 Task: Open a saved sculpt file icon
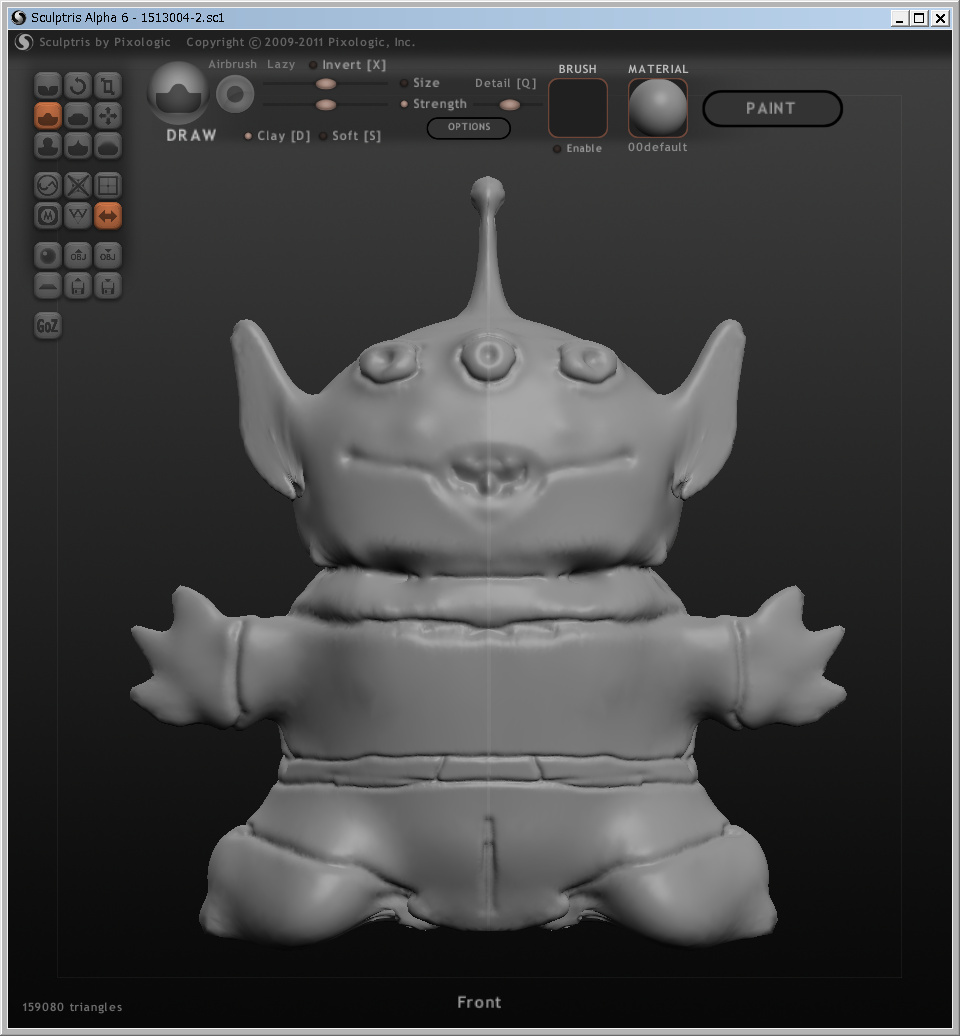click(78, 286)
